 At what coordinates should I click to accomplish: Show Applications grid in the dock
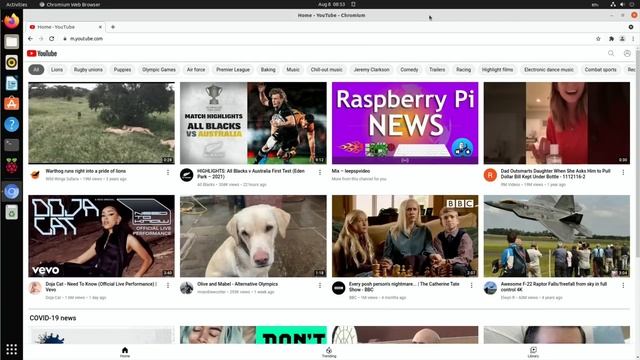[11, 349]
